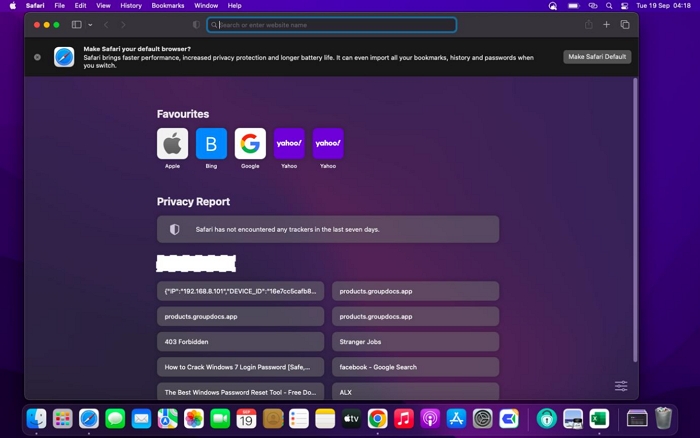Open the Trash in the Dock

pyautogui.click(x=663, y=418)
